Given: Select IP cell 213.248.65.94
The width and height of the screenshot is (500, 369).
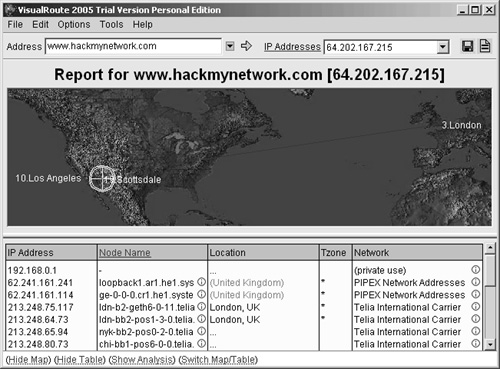Looking at the screenshot, I should coord(38,332).
